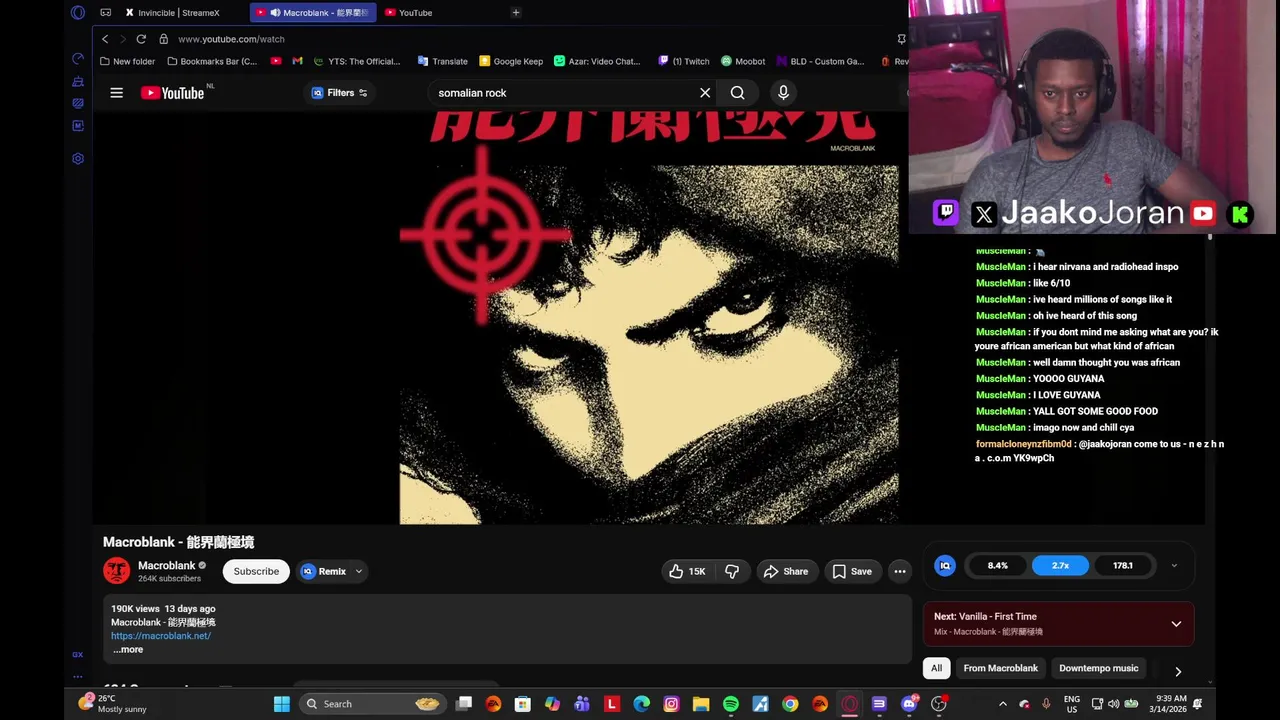The height and width of the screenshot is (720, 1280).
Task: Save the video to a playlist
Action: click(x=852, y=571)
